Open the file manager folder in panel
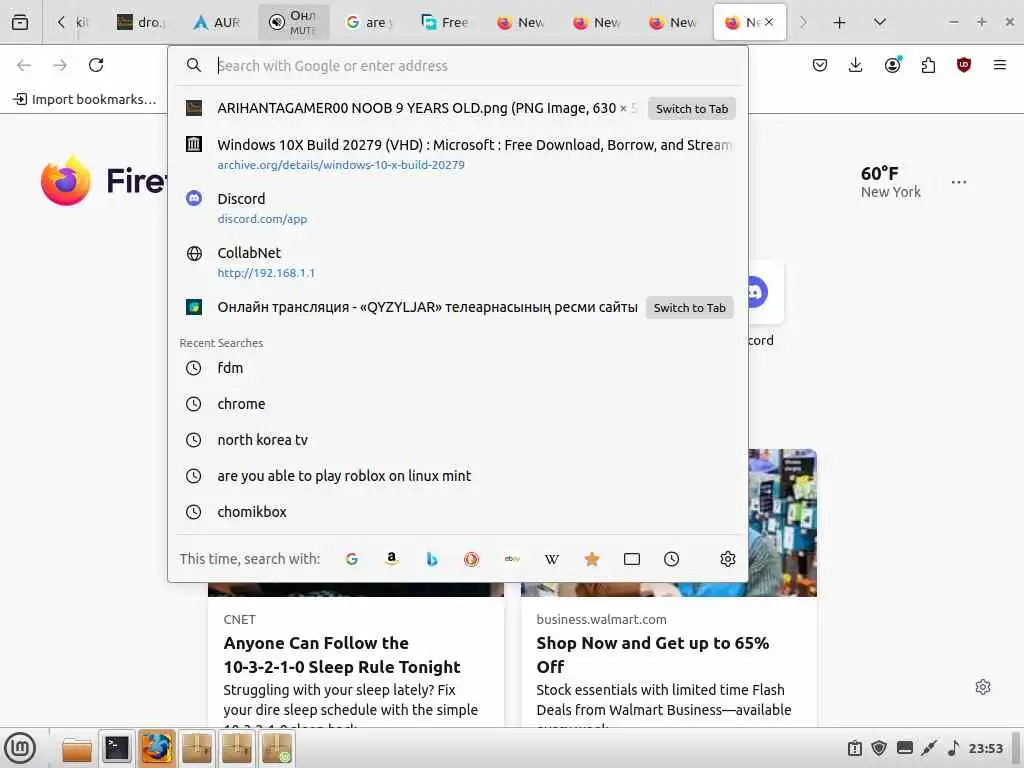The height and width of the screenshot is (768, 1024). (x=76, y=748)
